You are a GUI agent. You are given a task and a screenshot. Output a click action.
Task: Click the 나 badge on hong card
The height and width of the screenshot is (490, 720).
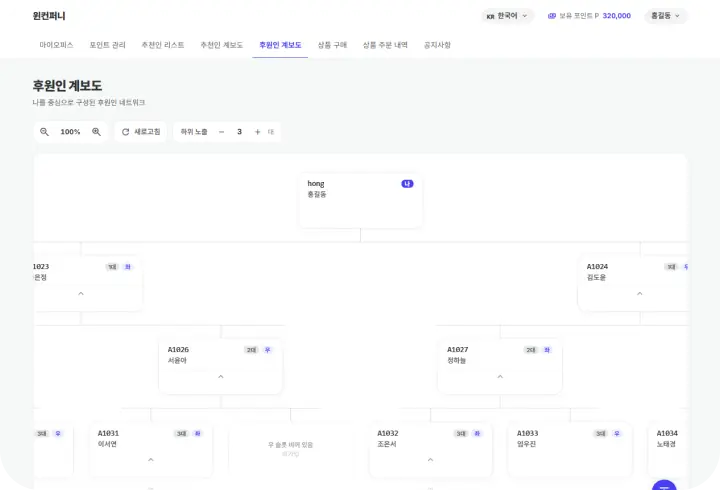click(407, 184)
